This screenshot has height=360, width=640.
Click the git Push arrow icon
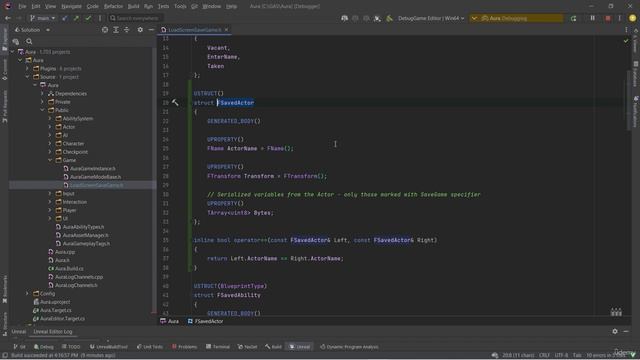(76, 18)
